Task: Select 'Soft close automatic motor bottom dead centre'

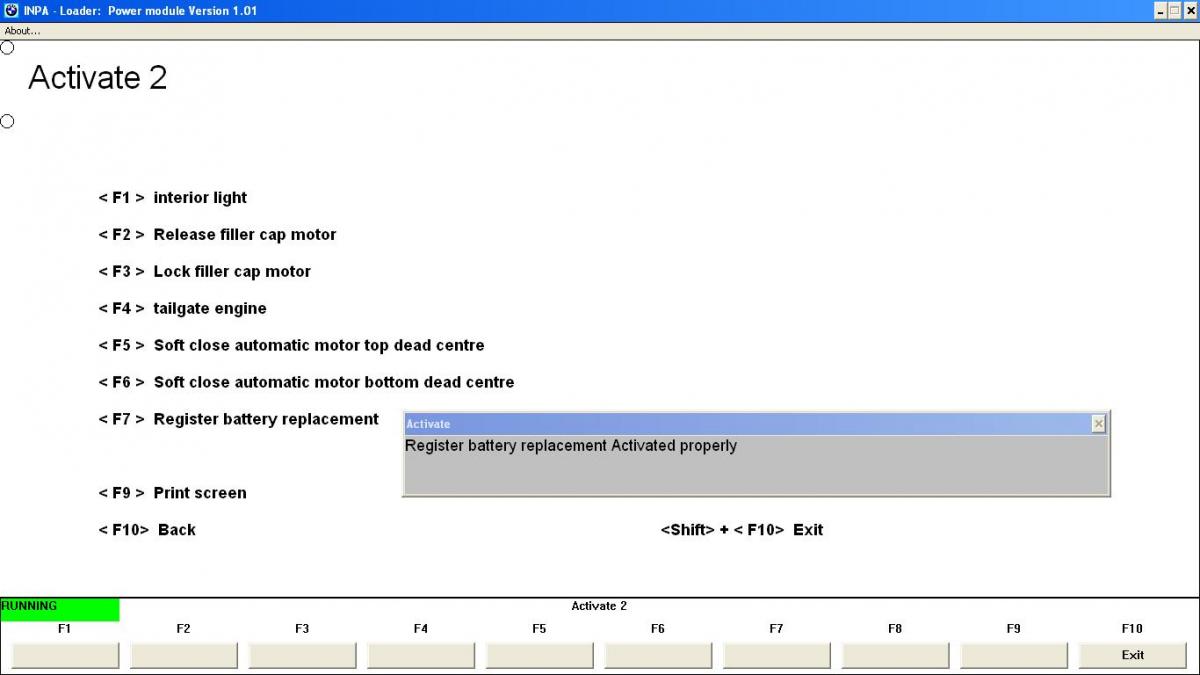Action: click(306, 383)
